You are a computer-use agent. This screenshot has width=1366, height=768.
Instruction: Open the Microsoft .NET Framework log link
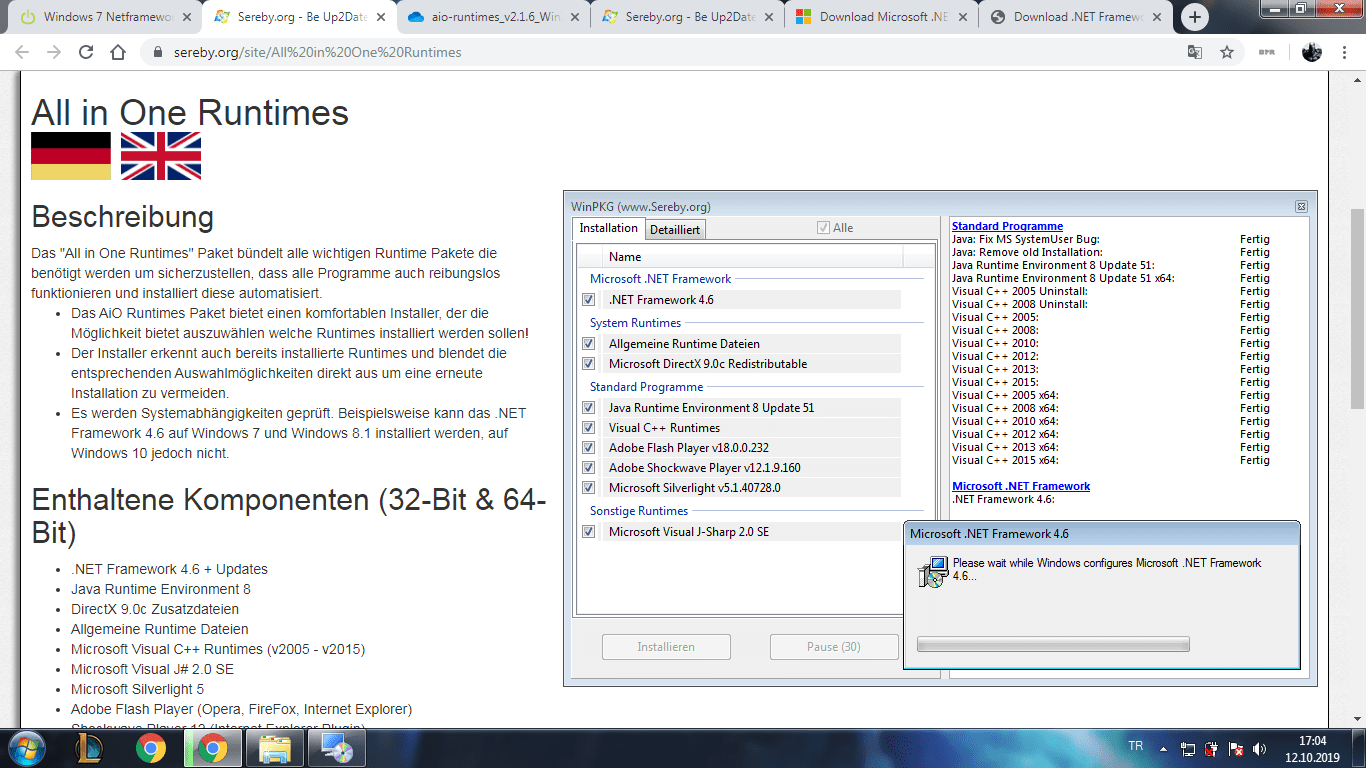tap(1021, 486)
